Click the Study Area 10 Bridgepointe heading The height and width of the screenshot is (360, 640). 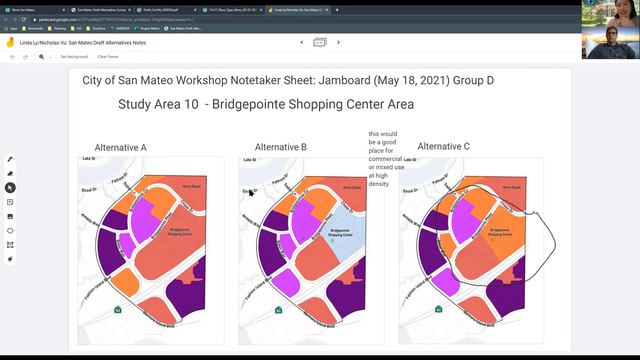coord(266,104)
